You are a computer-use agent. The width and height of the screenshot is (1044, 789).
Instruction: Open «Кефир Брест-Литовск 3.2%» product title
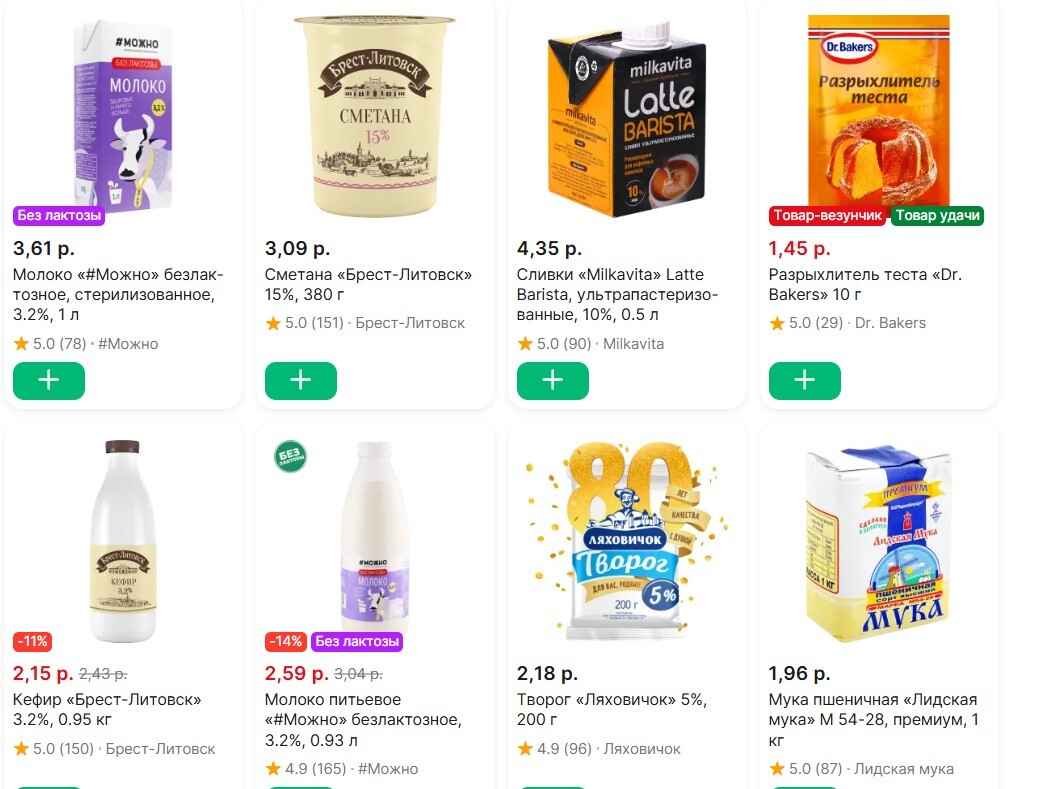(x=107, y=709)
